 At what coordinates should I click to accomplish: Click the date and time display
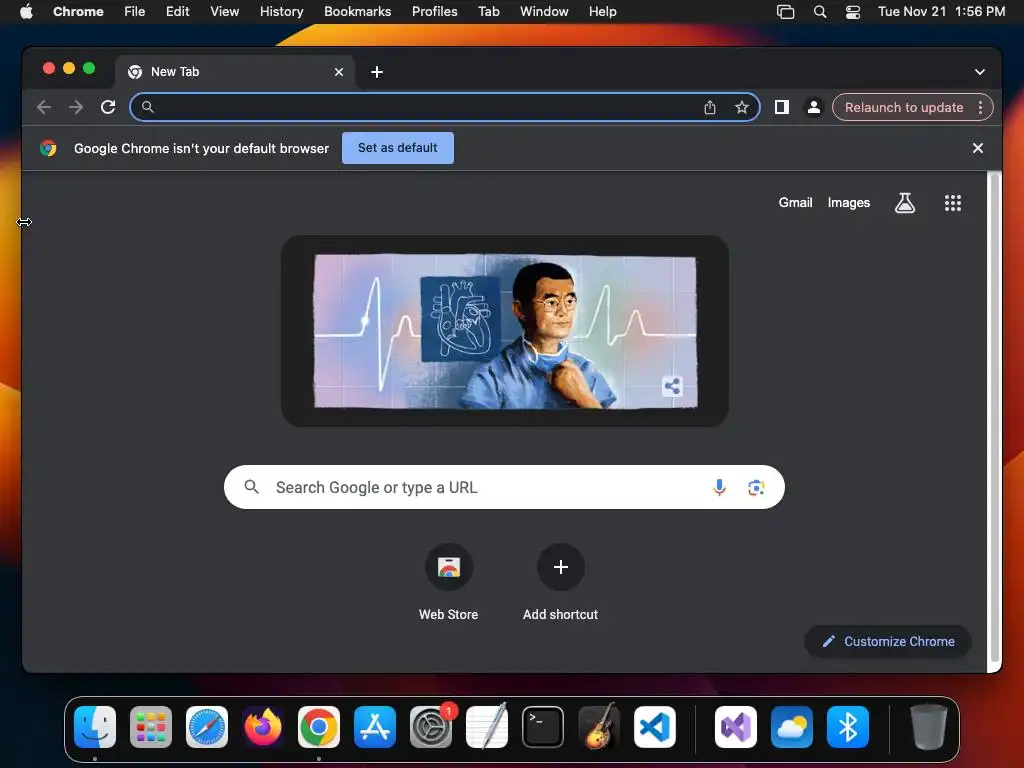(x=941, y=11)
